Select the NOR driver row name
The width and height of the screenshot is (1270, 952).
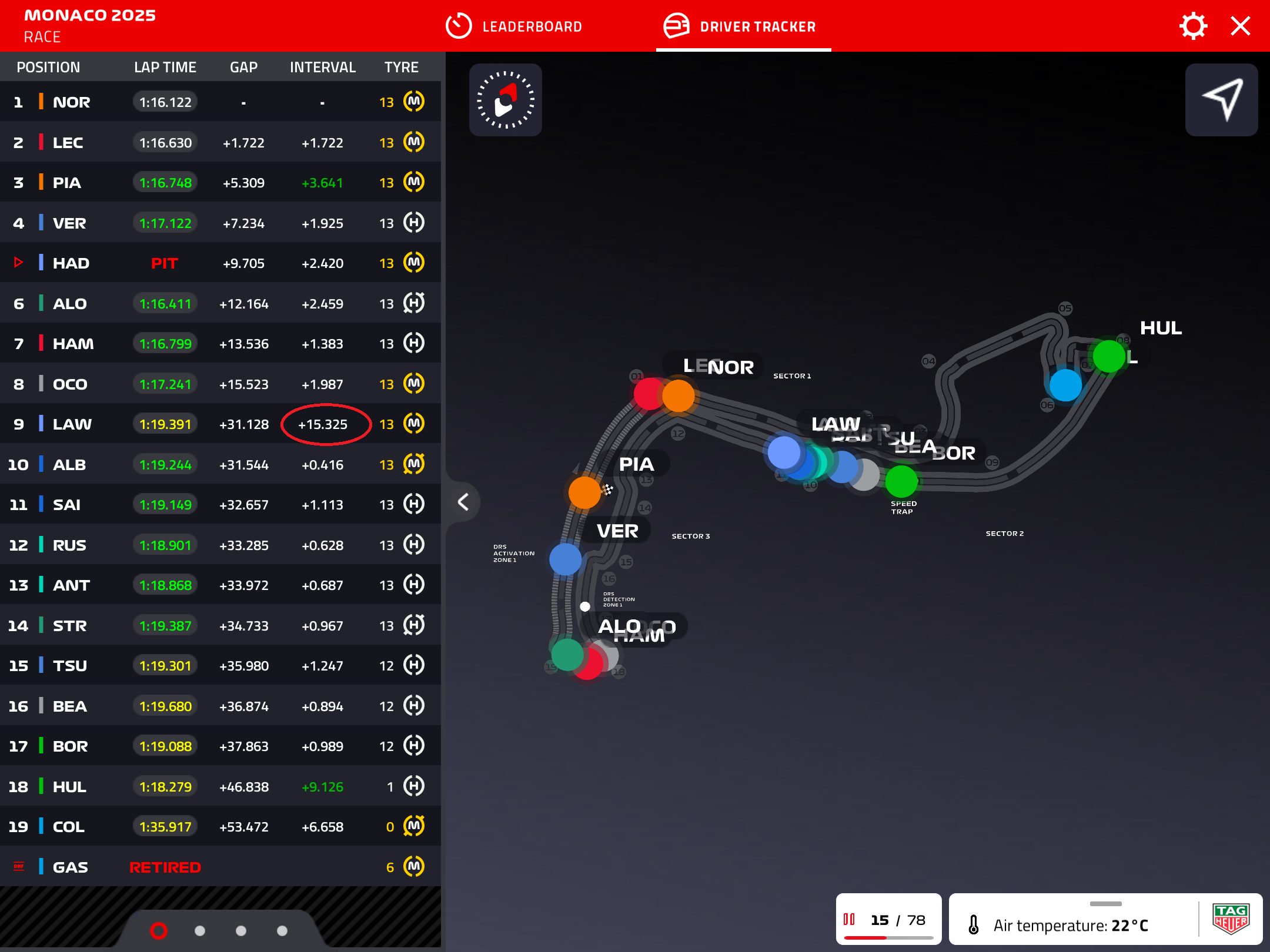point(72,102)
